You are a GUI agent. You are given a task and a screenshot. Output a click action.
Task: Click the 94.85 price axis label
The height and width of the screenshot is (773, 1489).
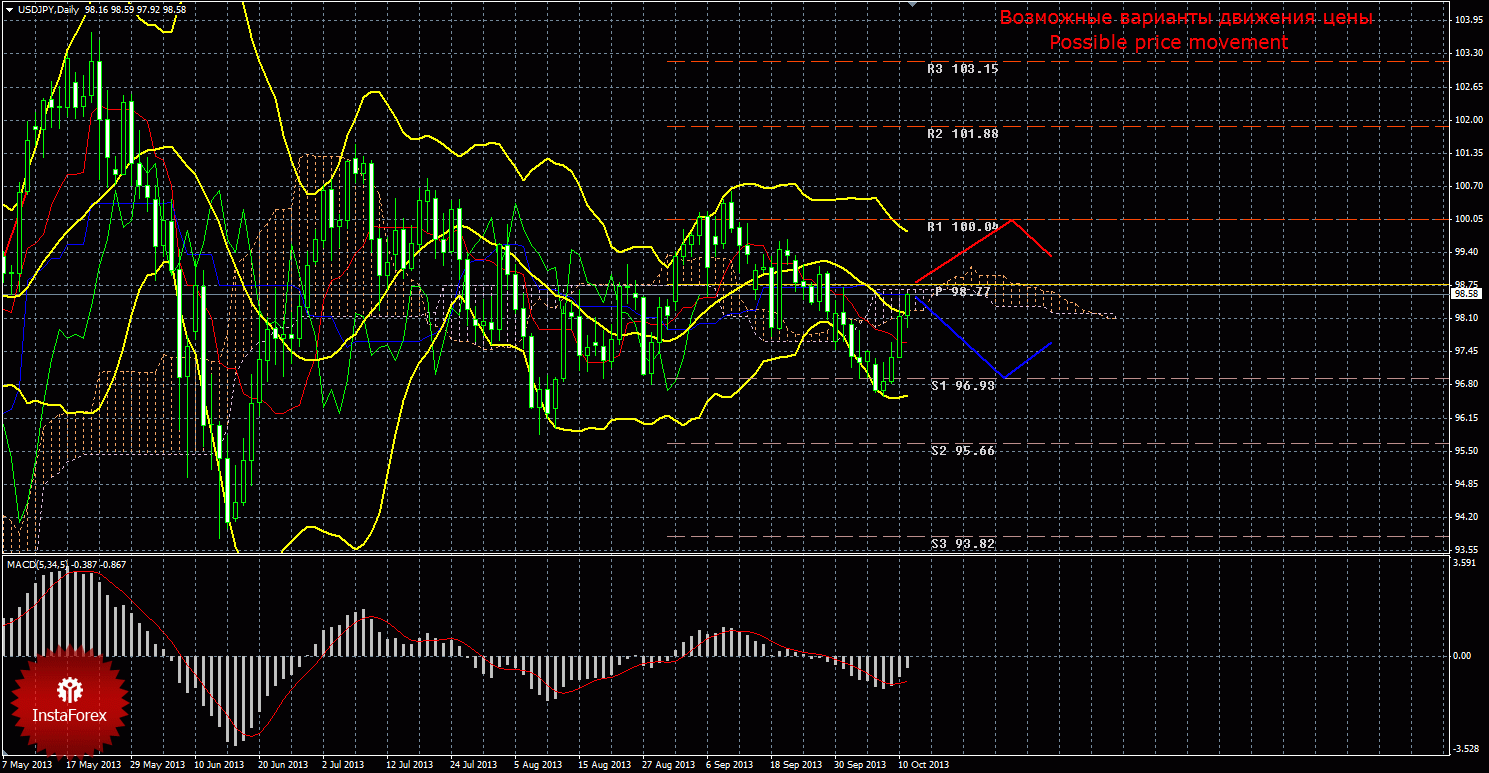(x=1465, y=483)
